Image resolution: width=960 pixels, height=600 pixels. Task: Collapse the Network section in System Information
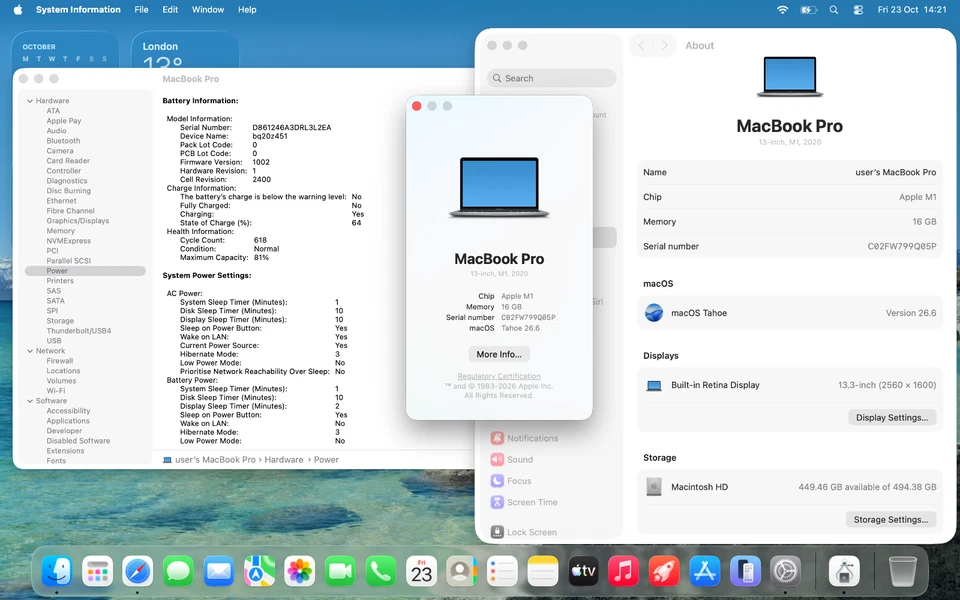pyautogui.click(x=30, y=351)
